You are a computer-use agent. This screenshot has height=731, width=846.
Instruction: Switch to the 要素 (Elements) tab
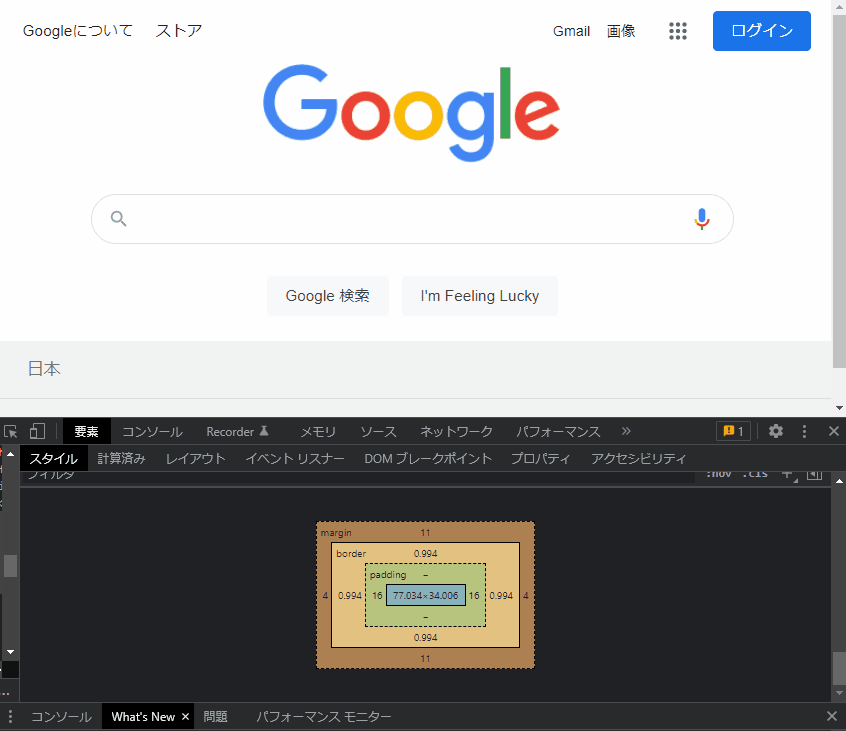(x=86, y=432)
